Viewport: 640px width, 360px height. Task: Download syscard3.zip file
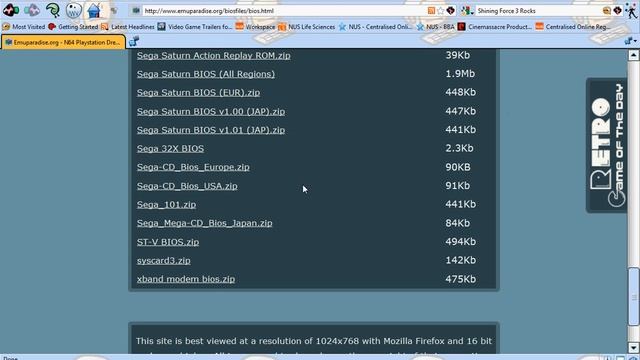(x=164, y=260)
